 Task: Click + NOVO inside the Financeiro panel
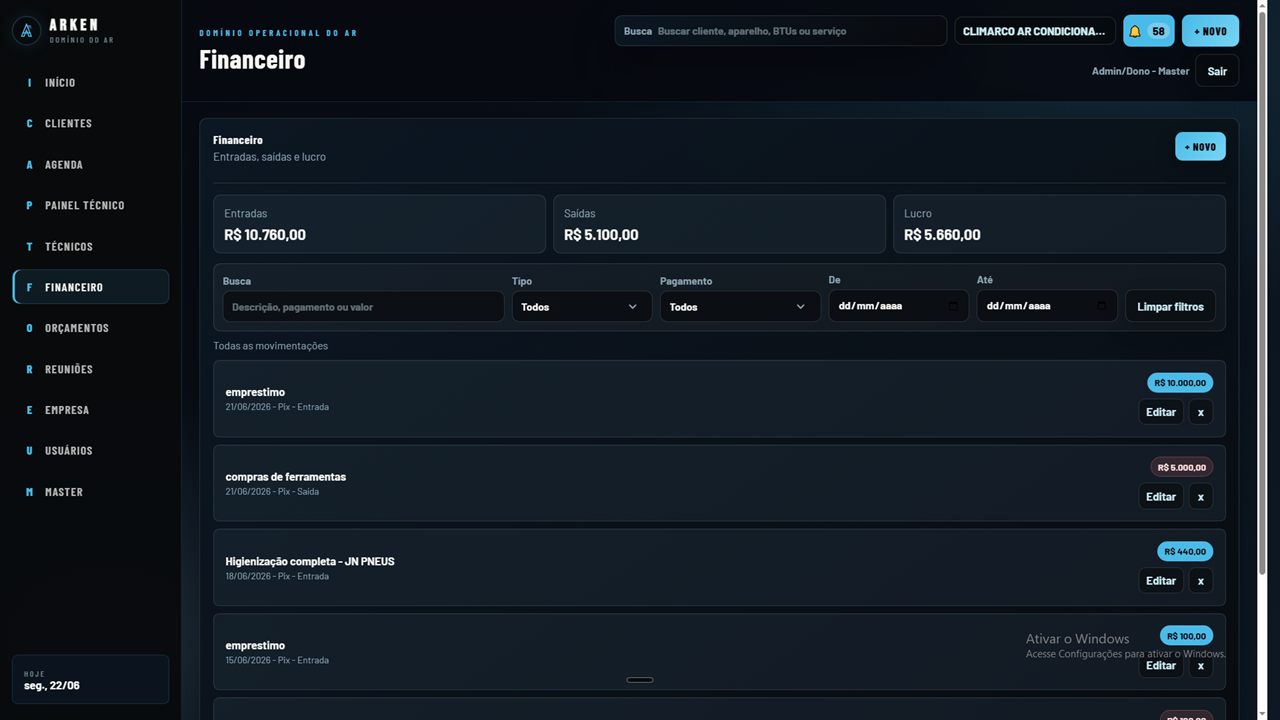1200,147
